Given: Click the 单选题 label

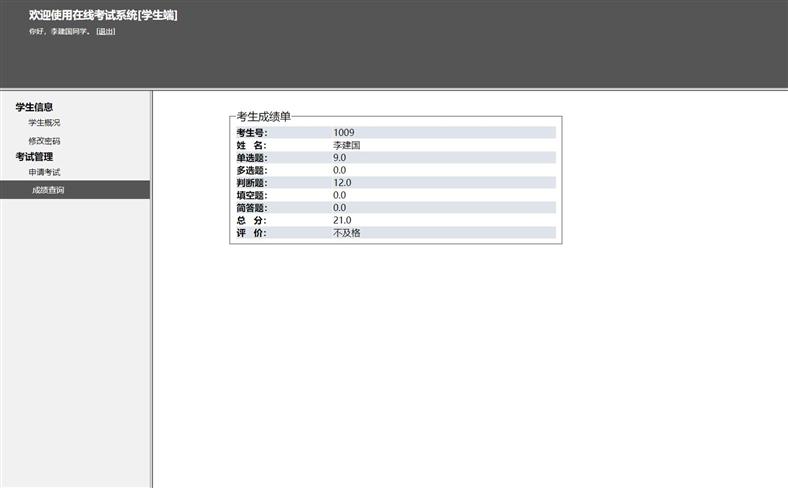Looking at the screenshot, I should [252, 158].
